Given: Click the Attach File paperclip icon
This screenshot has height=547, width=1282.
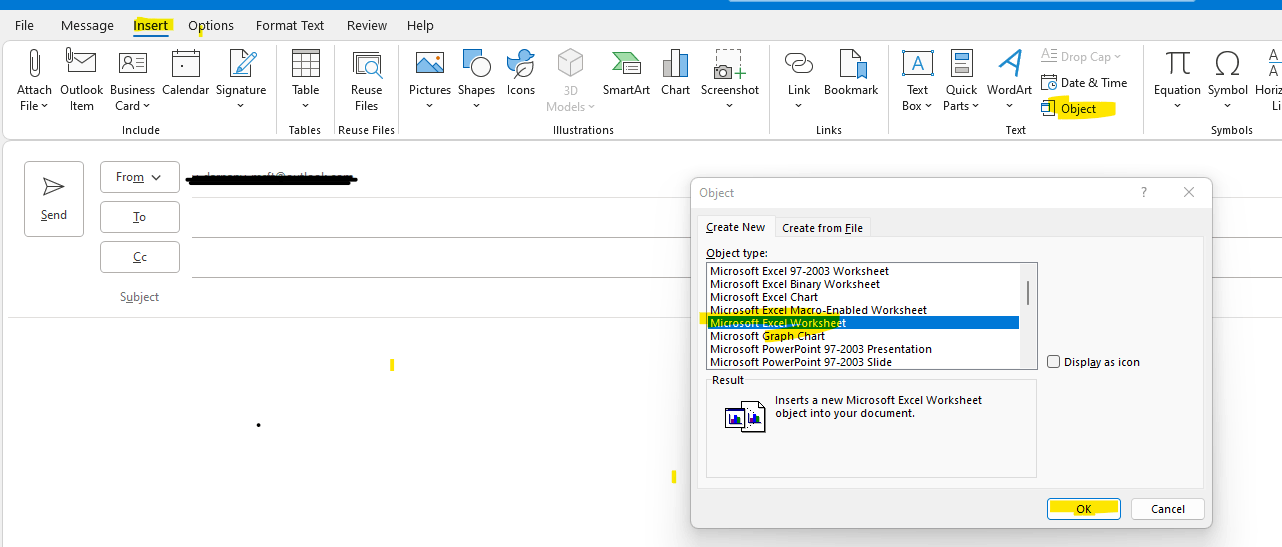Looking at the screenshot, I should [34, 64].
